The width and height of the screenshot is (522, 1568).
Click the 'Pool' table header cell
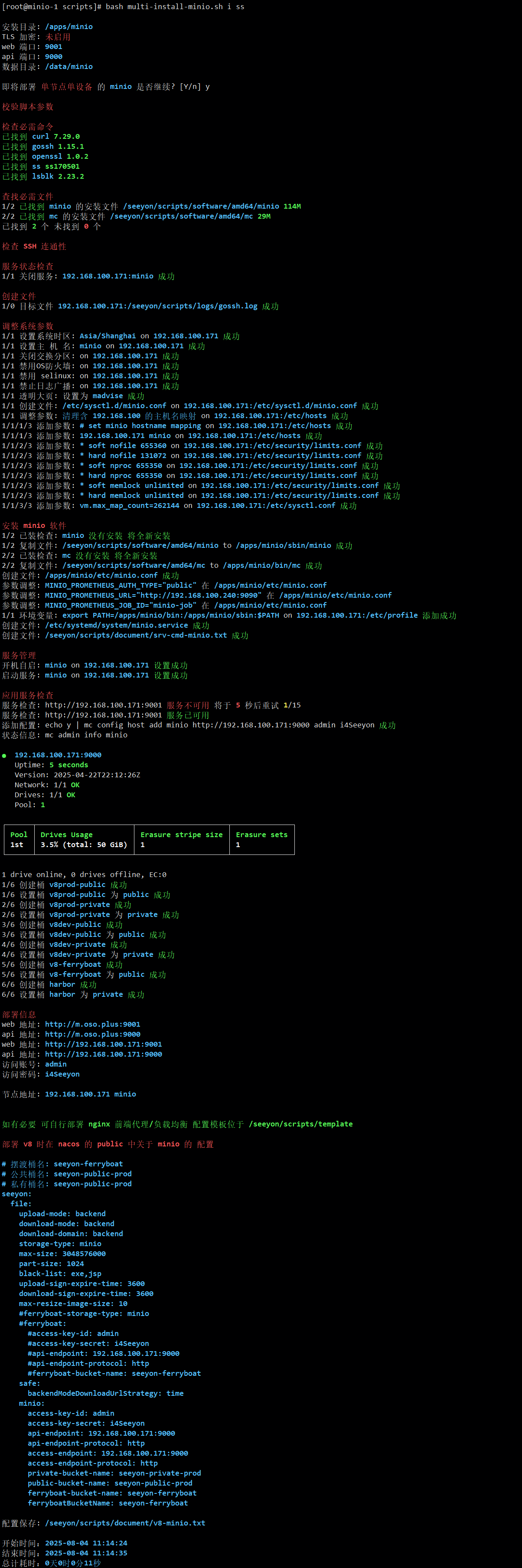(x=19, y=835)
